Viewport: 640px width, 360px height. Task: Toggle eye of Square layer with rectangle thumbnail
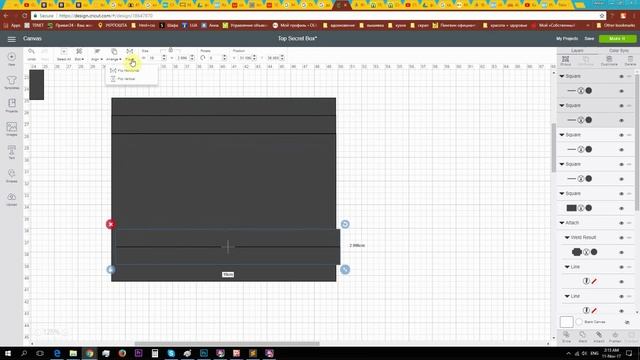[622, 208]
